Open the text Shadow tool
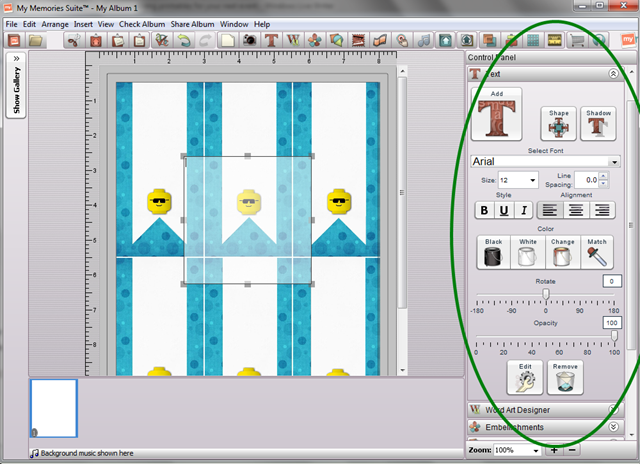Viewport: 640px width, 464px height. pyautogui.click(x=598, y=124)
